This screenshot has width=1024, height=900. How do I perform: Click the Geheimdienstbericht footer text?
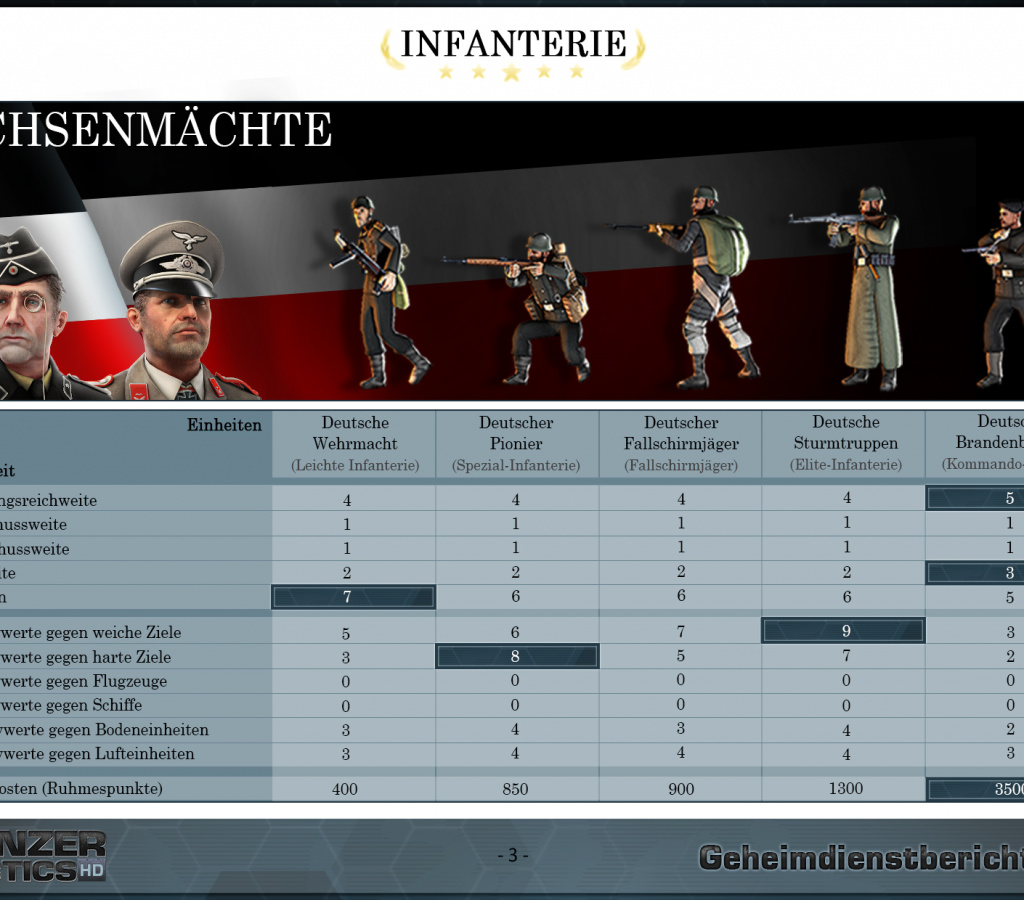861,858
